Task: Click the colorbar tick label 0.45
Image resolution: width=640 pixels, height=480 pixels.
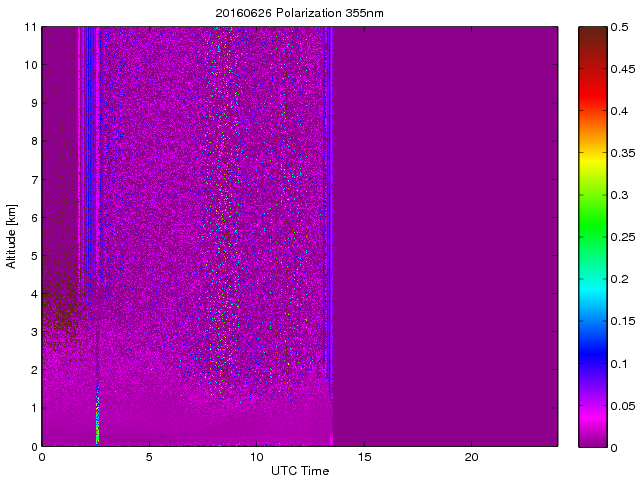Action: pyautogui.click(x=623, y=69)
